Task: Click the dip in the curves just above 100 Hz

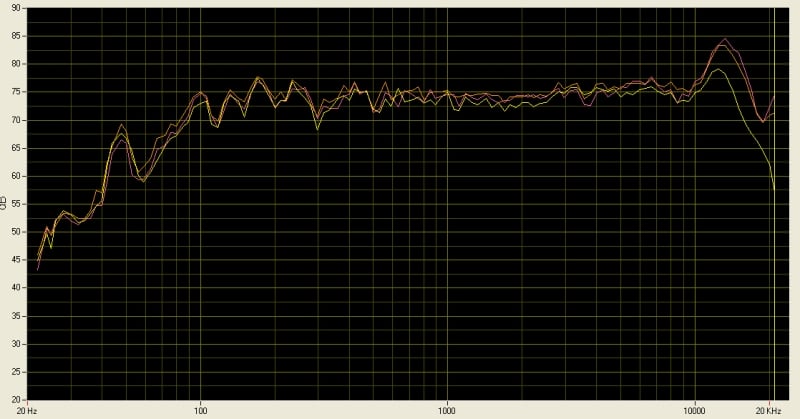Action: coord(215,125)
